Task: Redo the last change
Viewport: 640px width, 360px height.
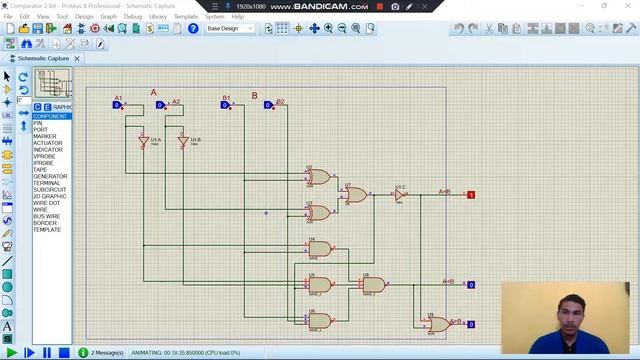Action: [x=473, y=29]
